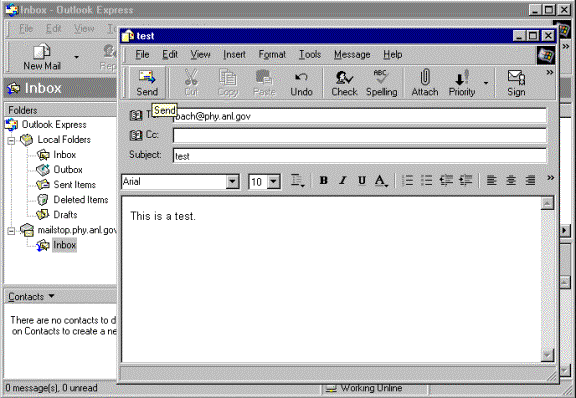Open View menu in test window
Viewport: 576px width, 398px height.
[x=200, y=54]
